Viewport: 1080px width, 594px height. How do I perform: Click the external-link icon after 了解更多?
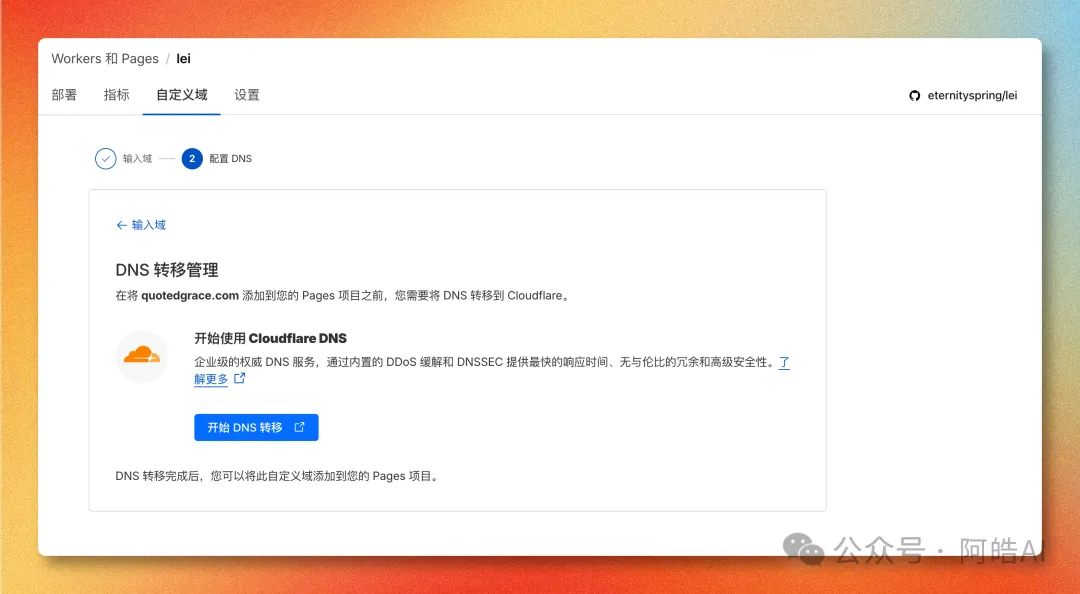click(240, 378)
